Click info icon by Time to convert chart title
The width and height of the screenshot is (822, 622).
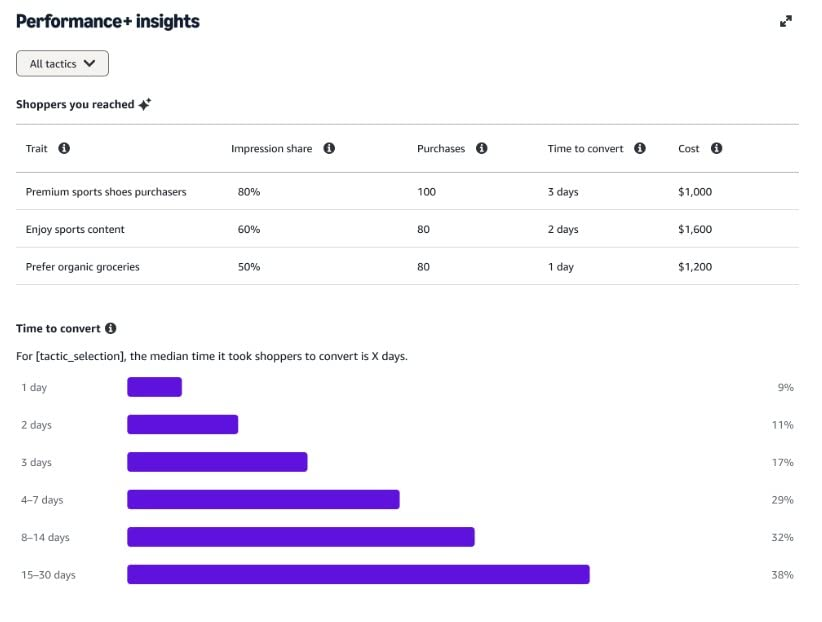click(x=111, y=328)
